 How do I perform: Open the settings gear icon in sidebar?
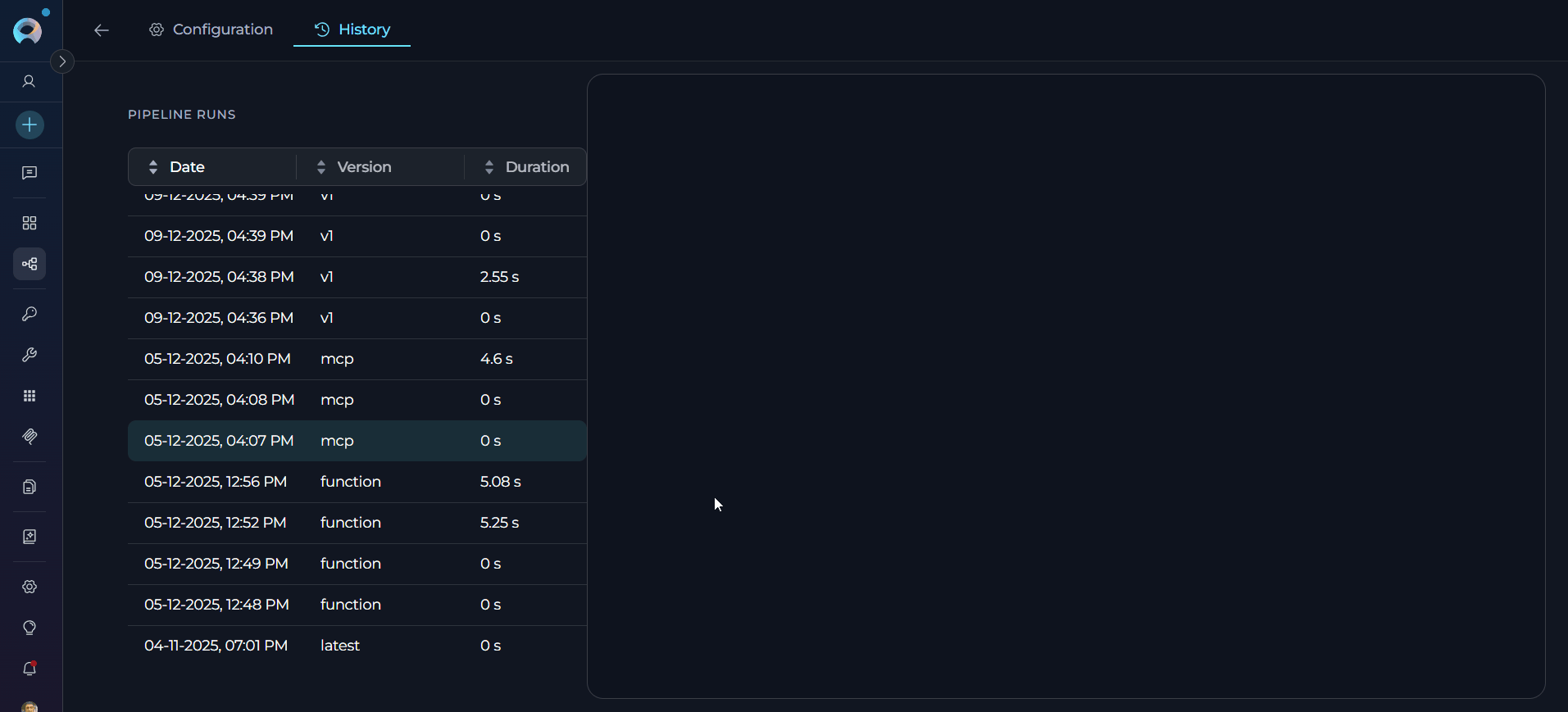coord(30,587)
